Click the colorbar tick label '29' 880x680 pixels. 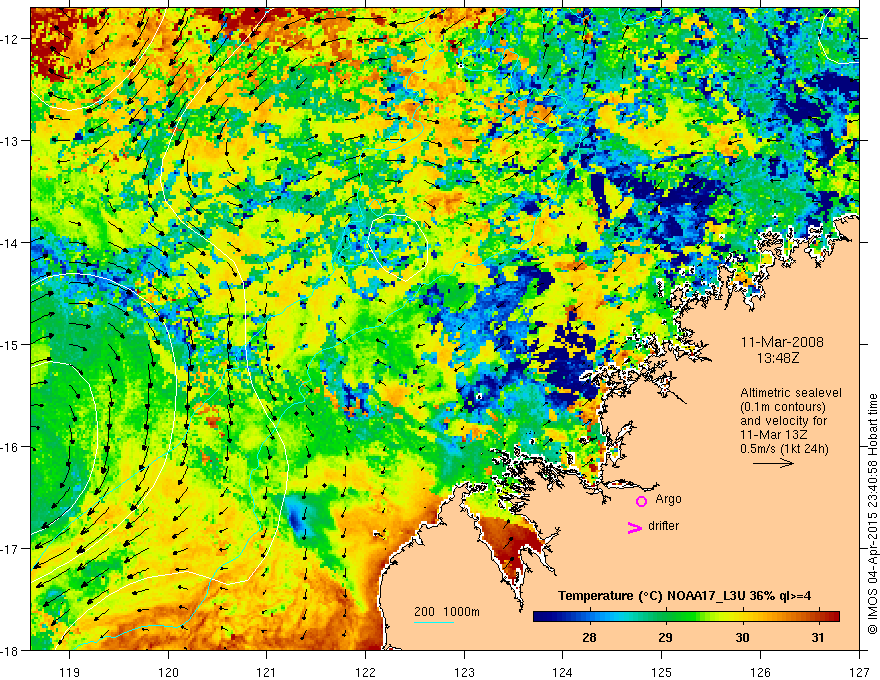coord(665,638)
